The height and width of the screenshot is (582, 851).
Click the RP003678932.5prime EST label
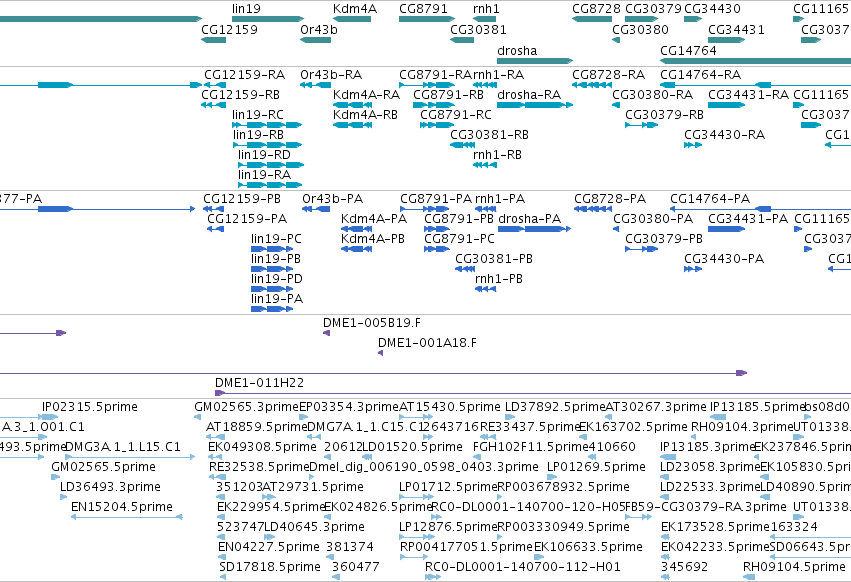(563, 486)
